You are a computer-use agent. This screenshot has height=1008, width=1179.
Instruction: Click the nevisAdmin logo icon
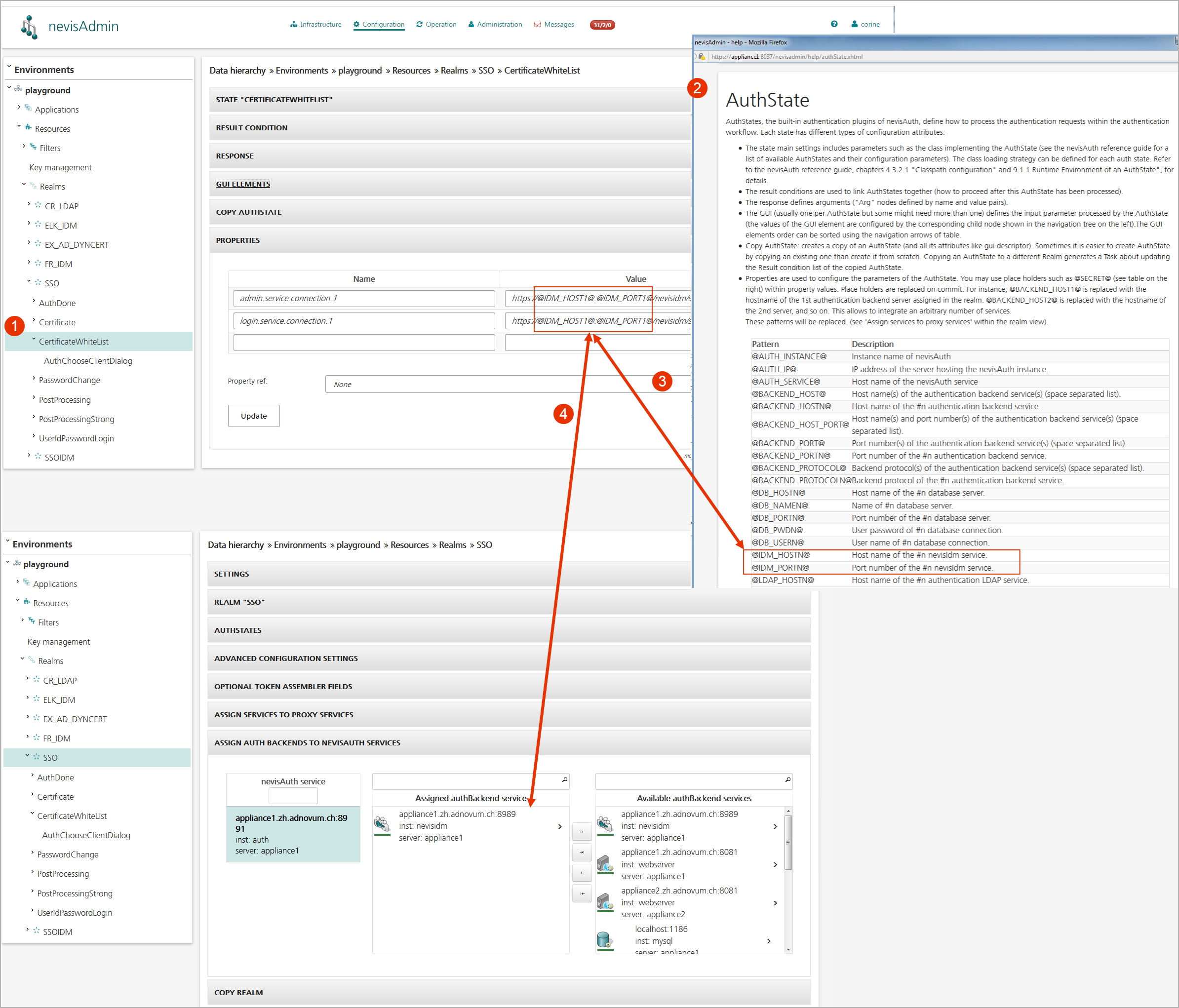[29, 27]
